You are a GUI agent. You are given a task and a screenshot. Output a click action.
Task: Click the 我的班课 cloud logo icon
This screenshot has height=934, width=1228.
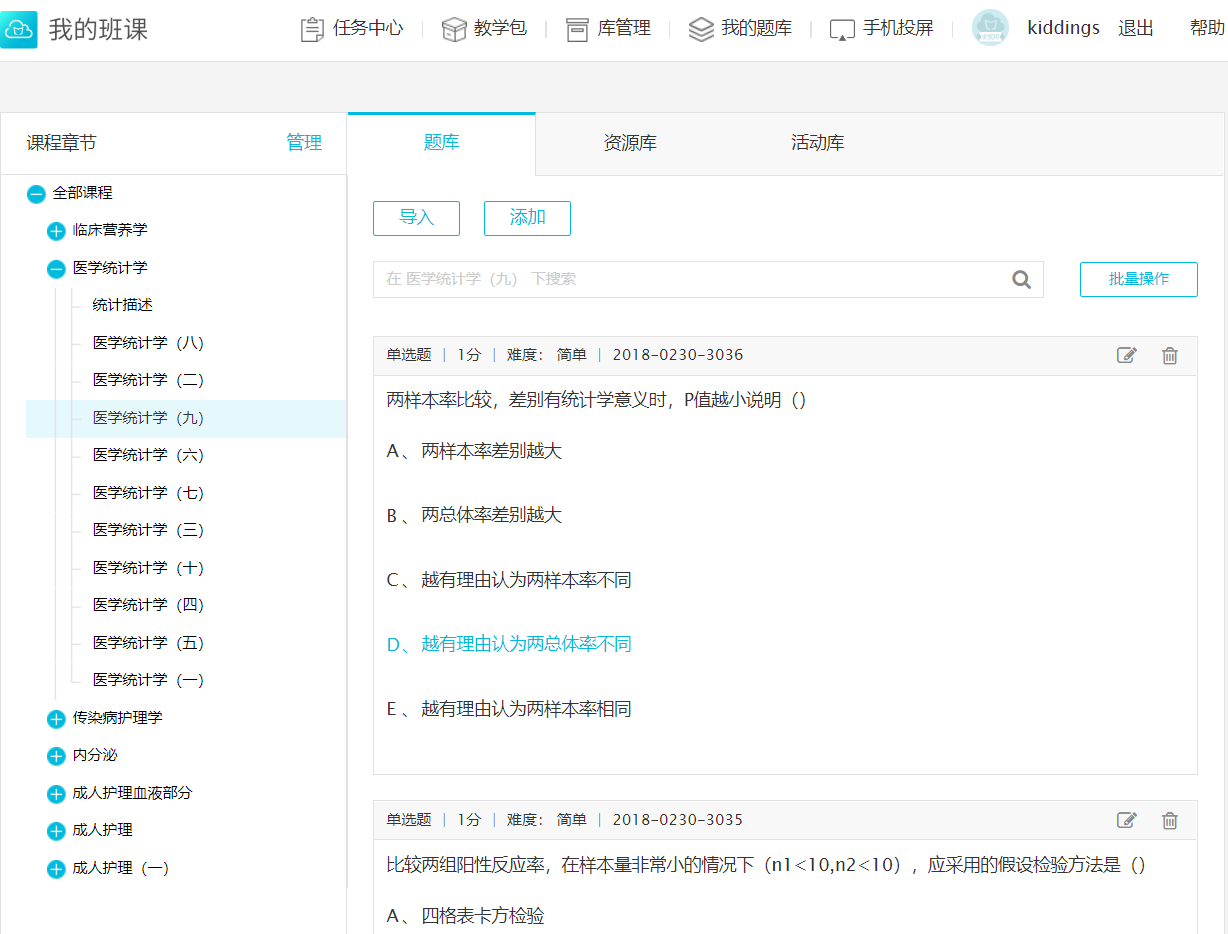(20, 29)
